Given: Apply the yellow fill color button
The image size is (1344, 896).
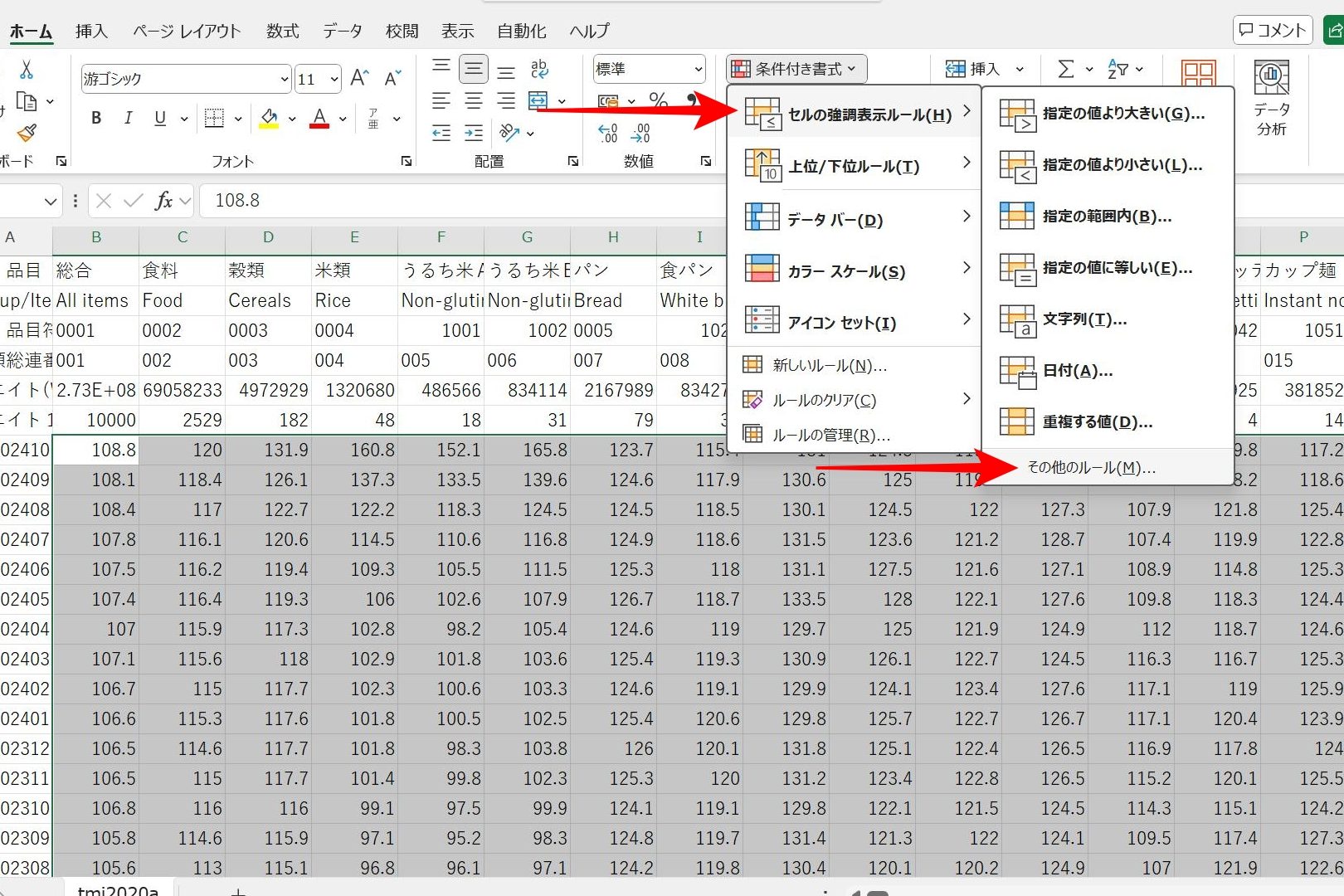Looking at the screenshot, I should [269, 119].
